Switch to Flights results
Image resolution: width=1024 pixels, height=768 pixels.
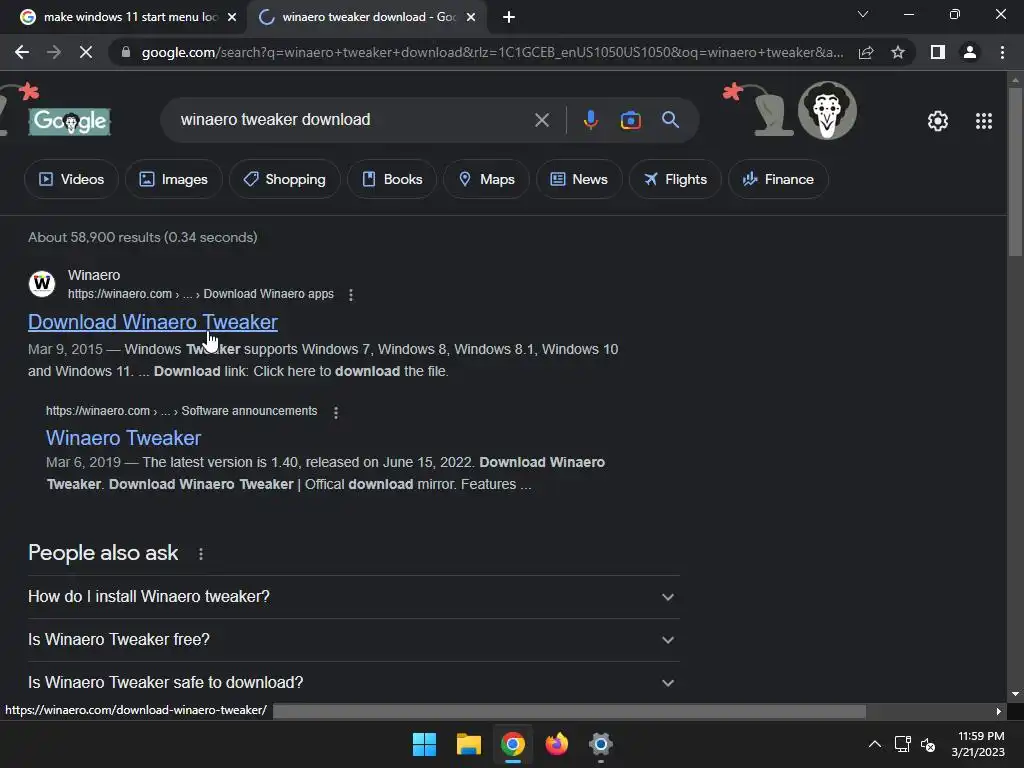pos(675,179)
